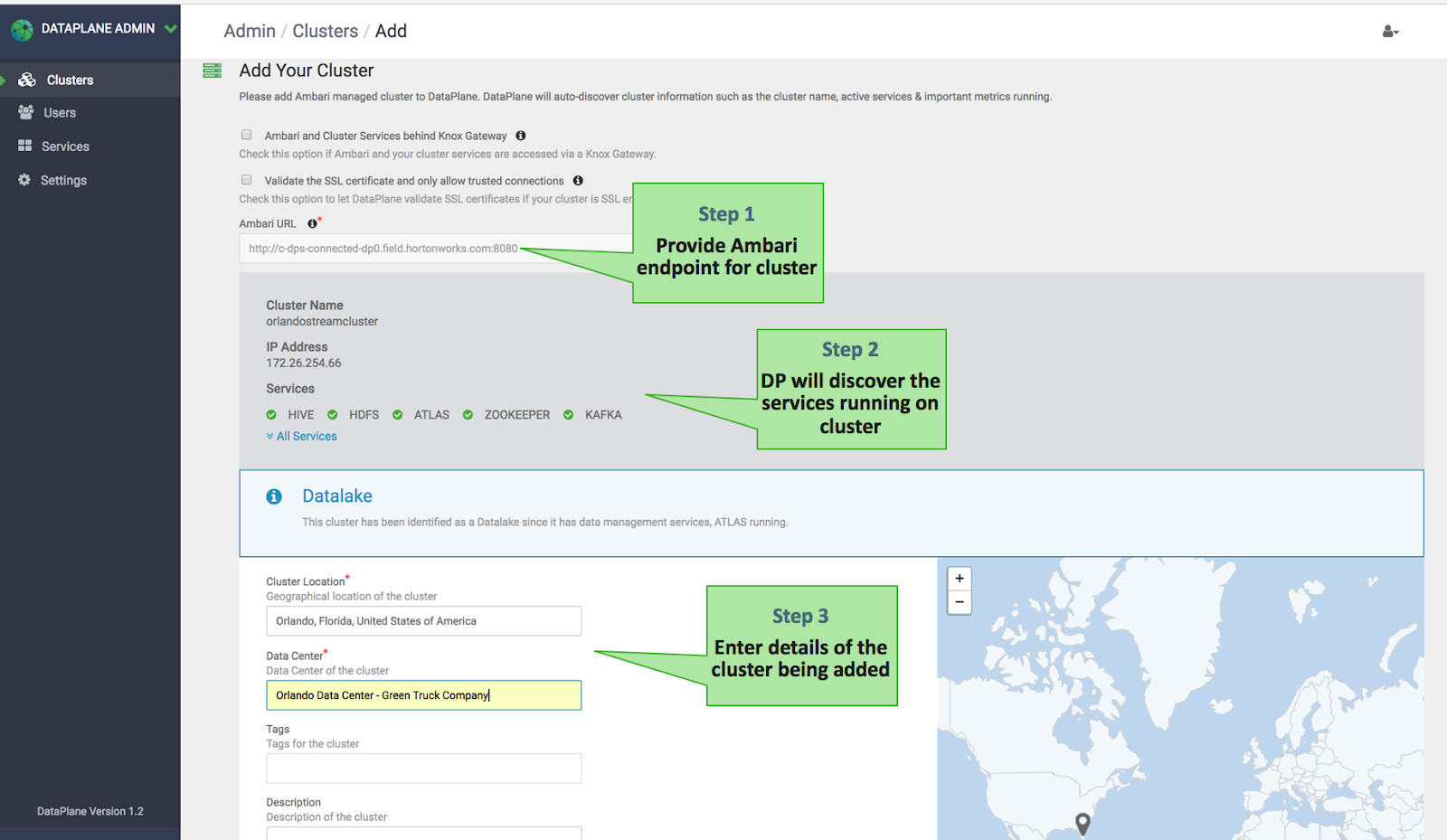Open the DATAPLANE ADMIN dropdown chevron

coord(170,29)
